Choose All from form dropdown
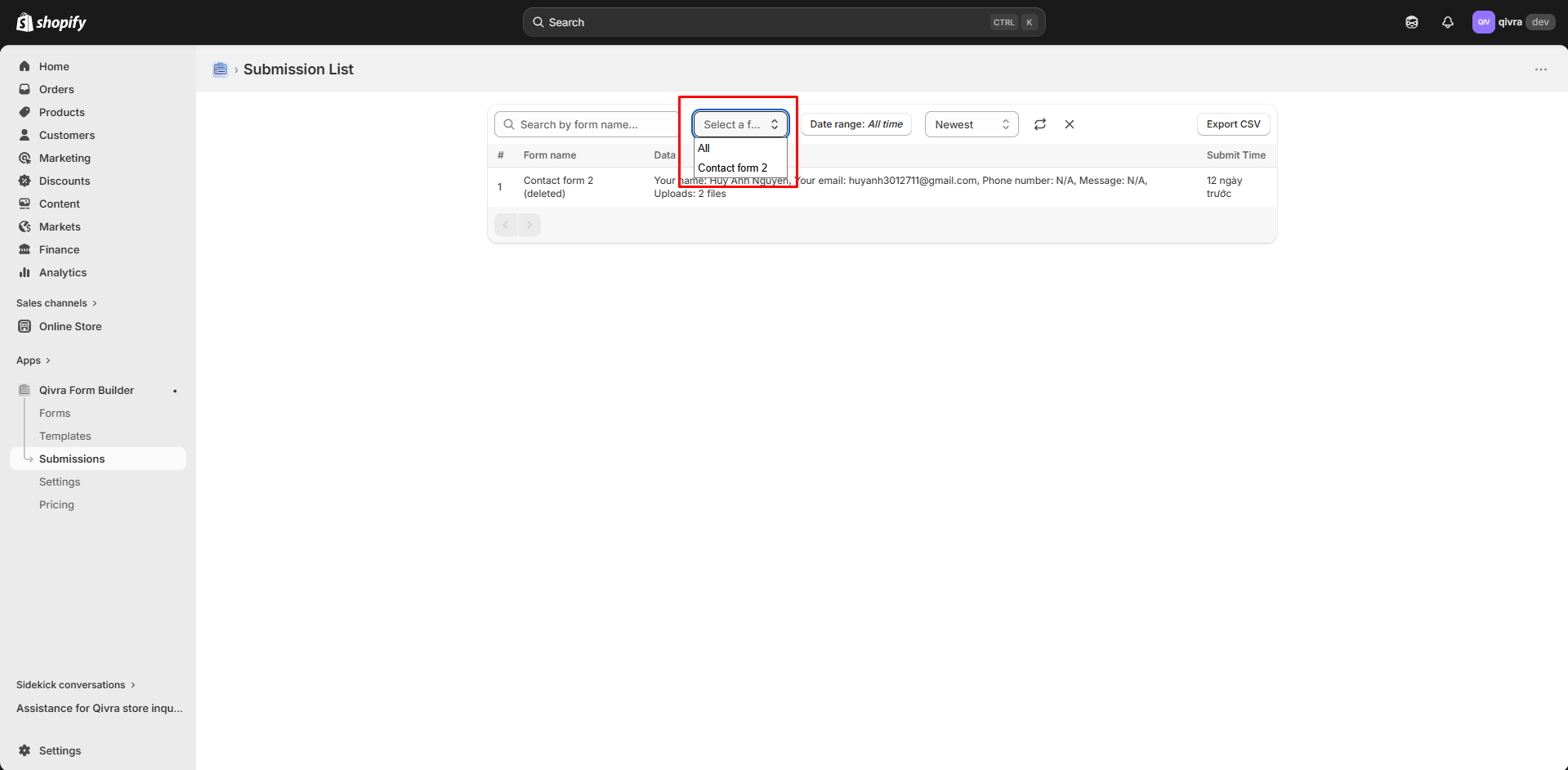This screenshot has width=1568, height=770. pos(740,148)
